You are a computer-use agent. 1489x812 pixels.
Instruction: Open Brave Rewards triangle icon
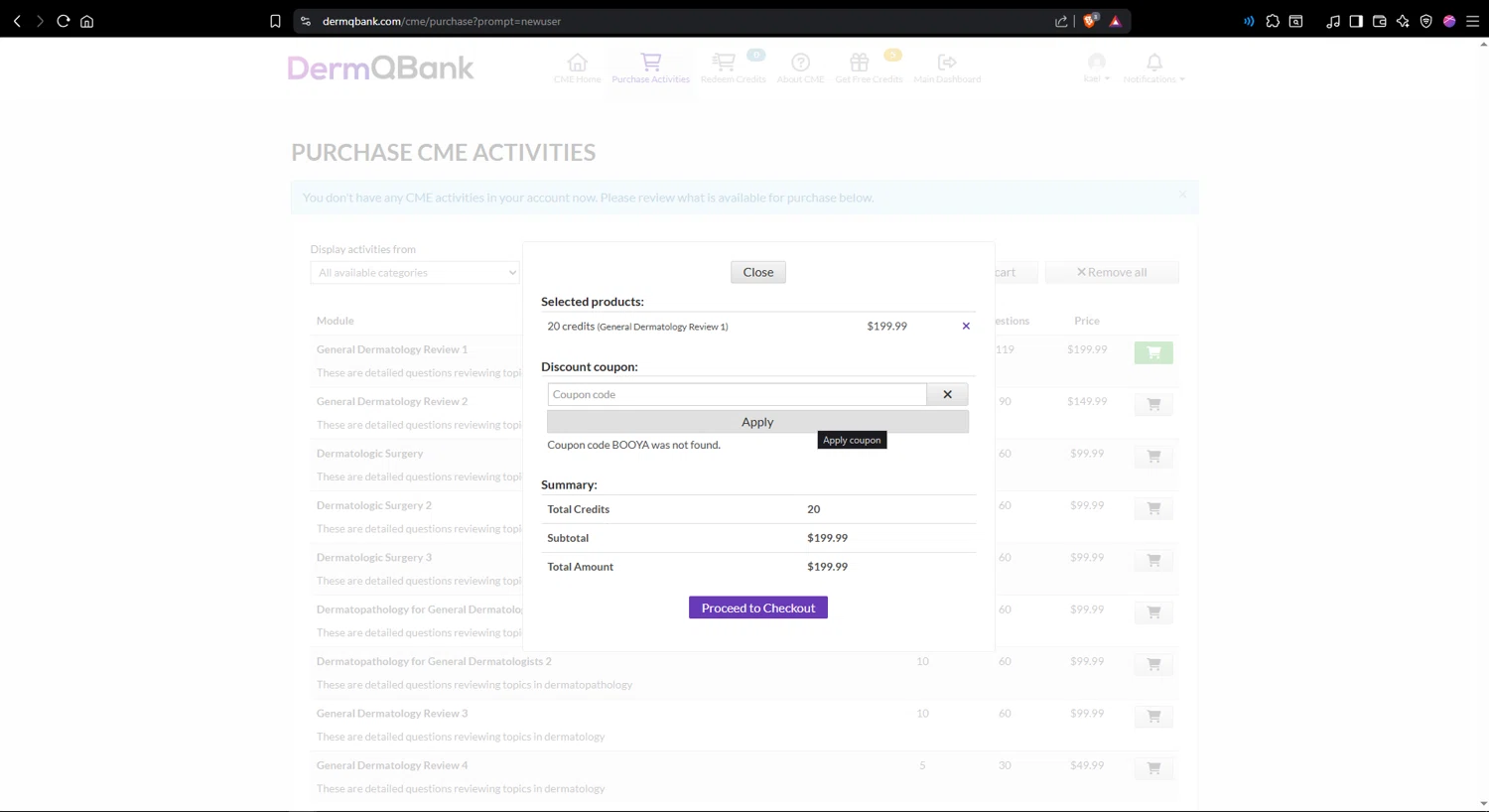click(1116, 21)
